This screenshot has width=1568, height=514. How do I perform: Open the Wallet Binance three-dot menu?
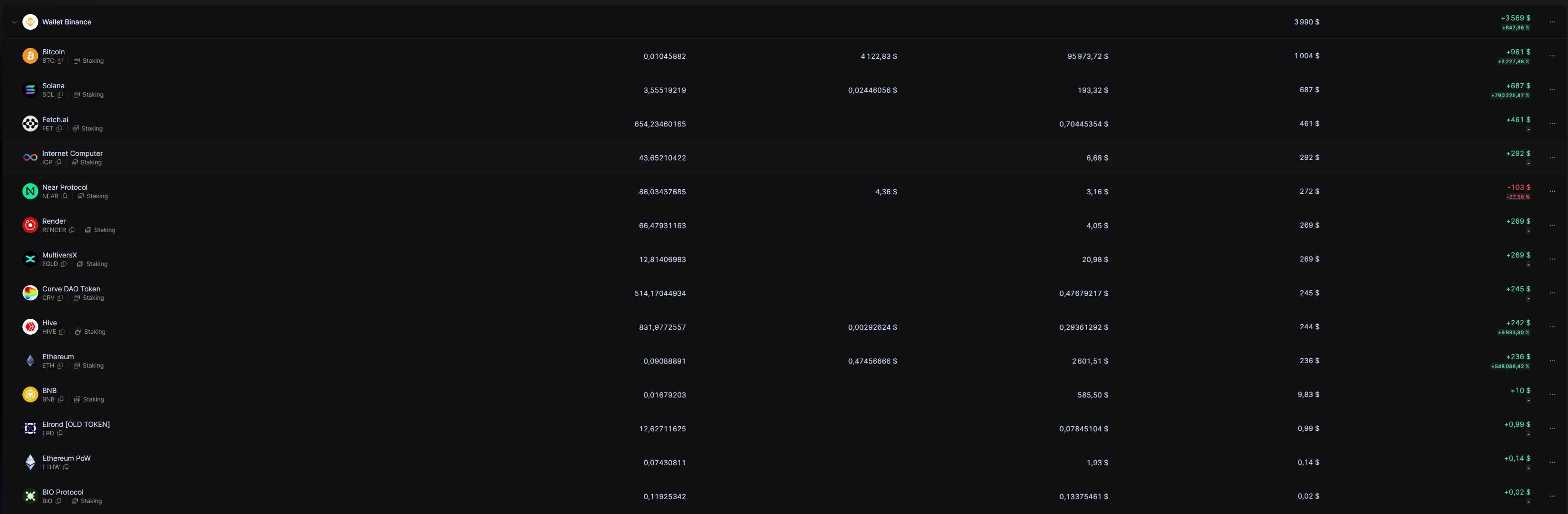click(x=1552, y=22)
